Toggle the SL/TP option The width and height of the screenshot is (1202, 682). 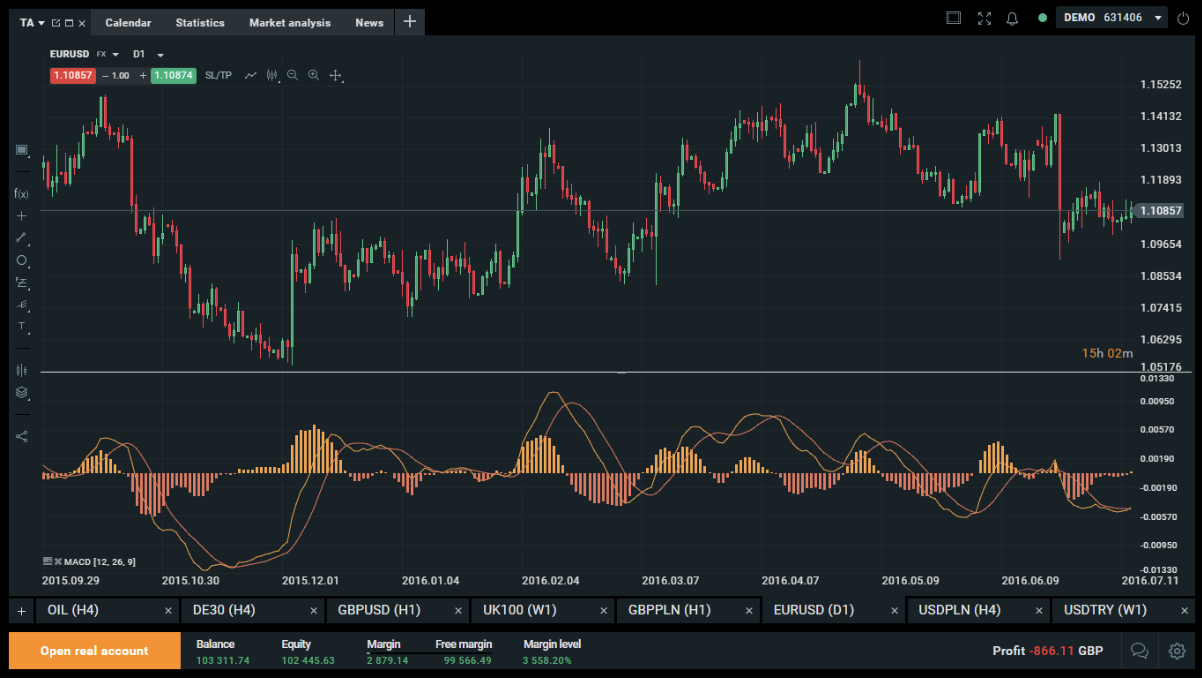pos(218,75)
